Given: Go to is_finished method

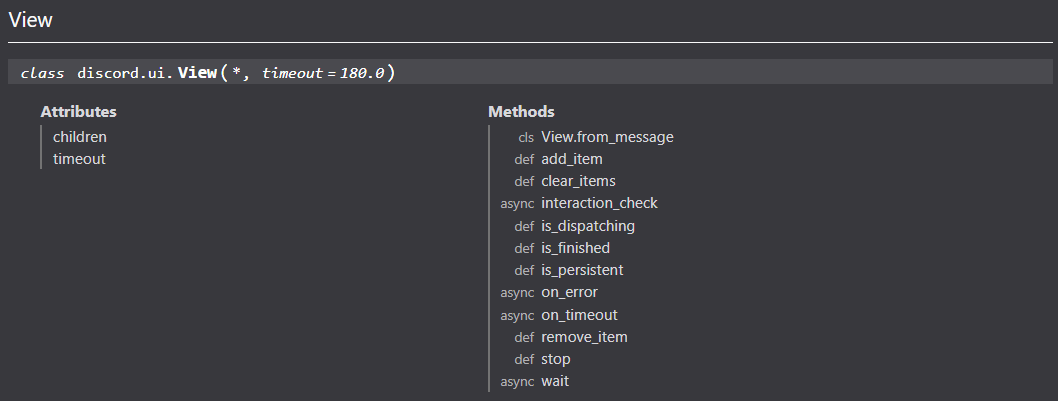Looking at the screenshot, I should point(576,248).
